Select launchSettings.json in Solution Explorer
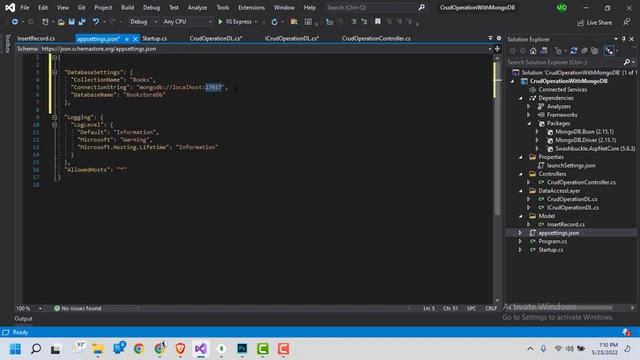 click(x=571, y=165)
